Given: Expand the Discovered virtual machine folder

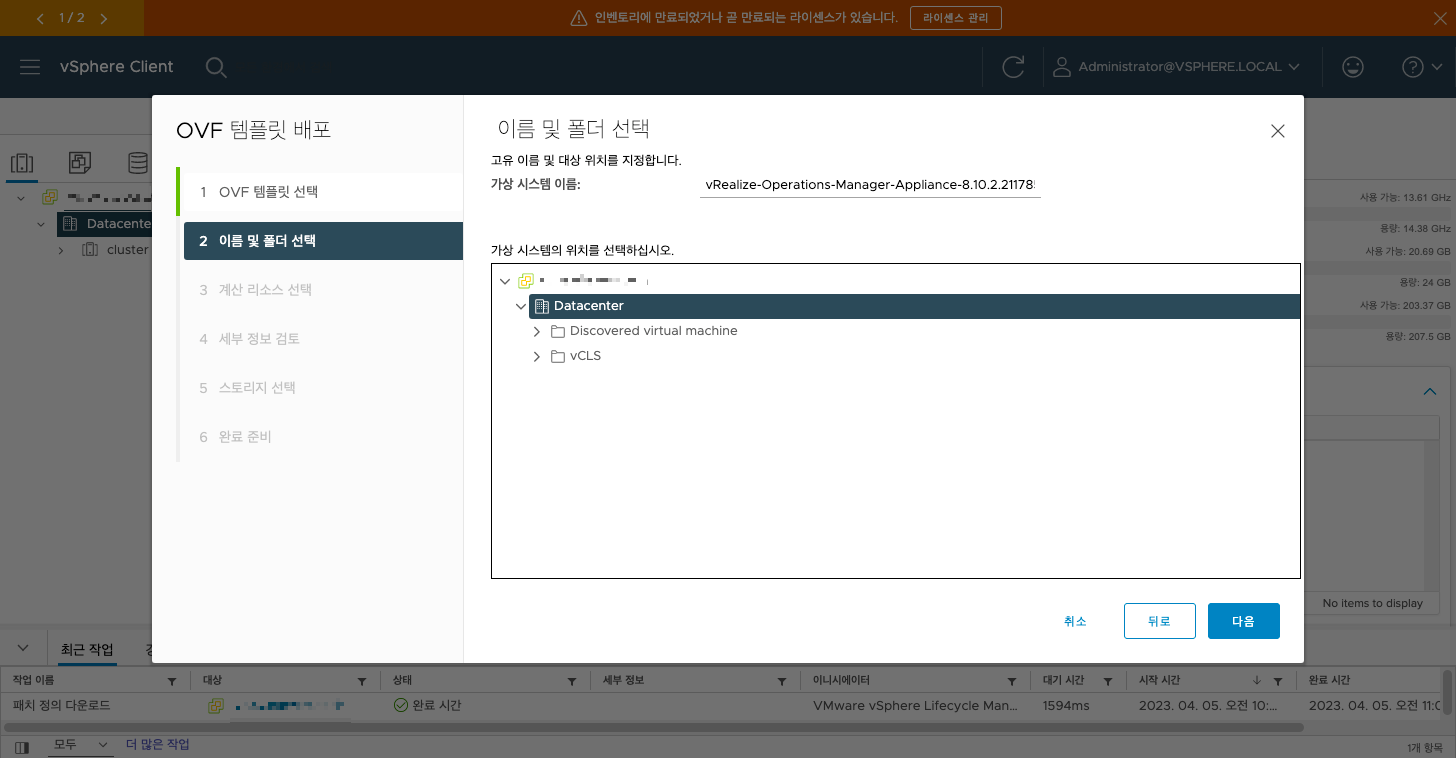Looking at the screenshot, I should pyautogui.click(x=537, y=331).
